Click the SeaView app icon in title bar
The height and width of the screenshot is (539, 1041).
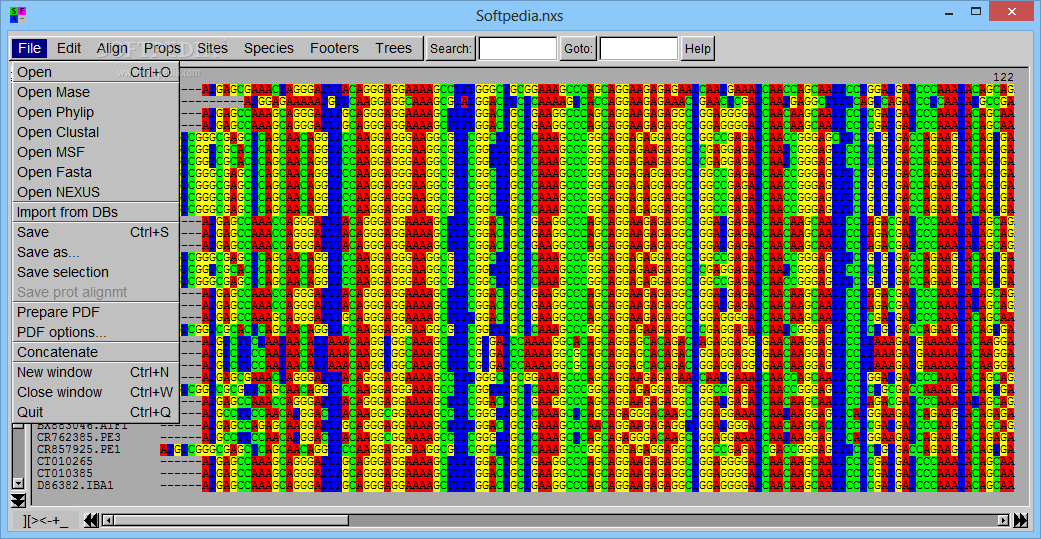pyautogui.click(x=18, y=15)
